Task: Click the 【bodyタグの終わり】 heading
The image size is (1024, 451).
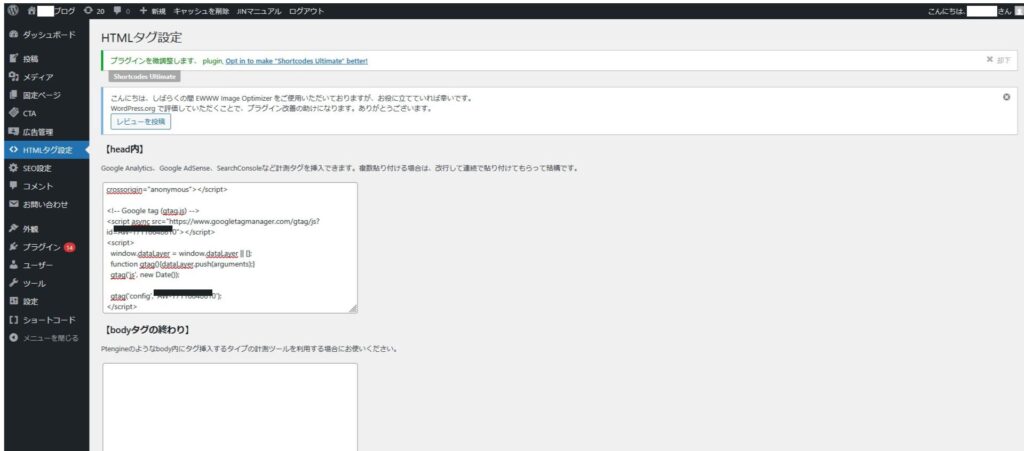Action: coord(148,330)
